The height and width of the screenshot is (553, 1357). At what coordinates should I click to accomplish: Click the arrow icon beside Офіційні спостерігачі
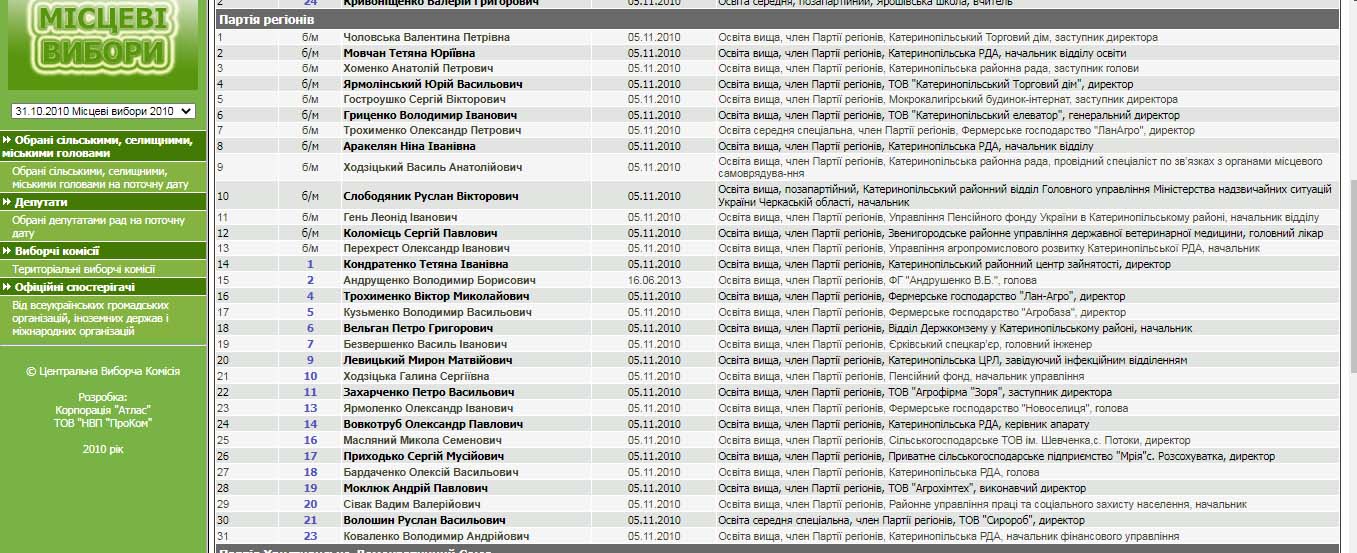point(7,287)
